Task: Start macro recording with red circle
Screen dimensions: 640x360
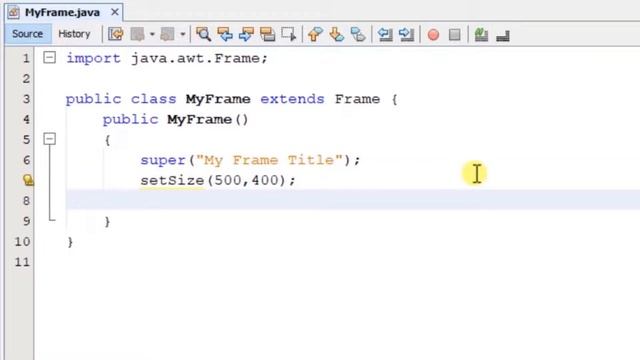Action: 433,35
